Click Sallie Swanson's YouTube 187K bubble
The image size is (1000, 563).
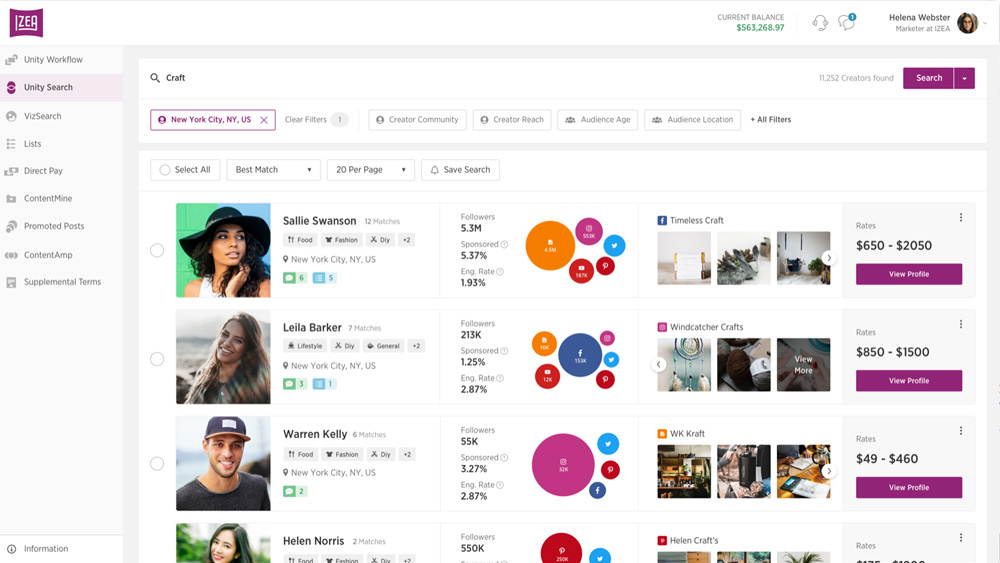(581, 271)
